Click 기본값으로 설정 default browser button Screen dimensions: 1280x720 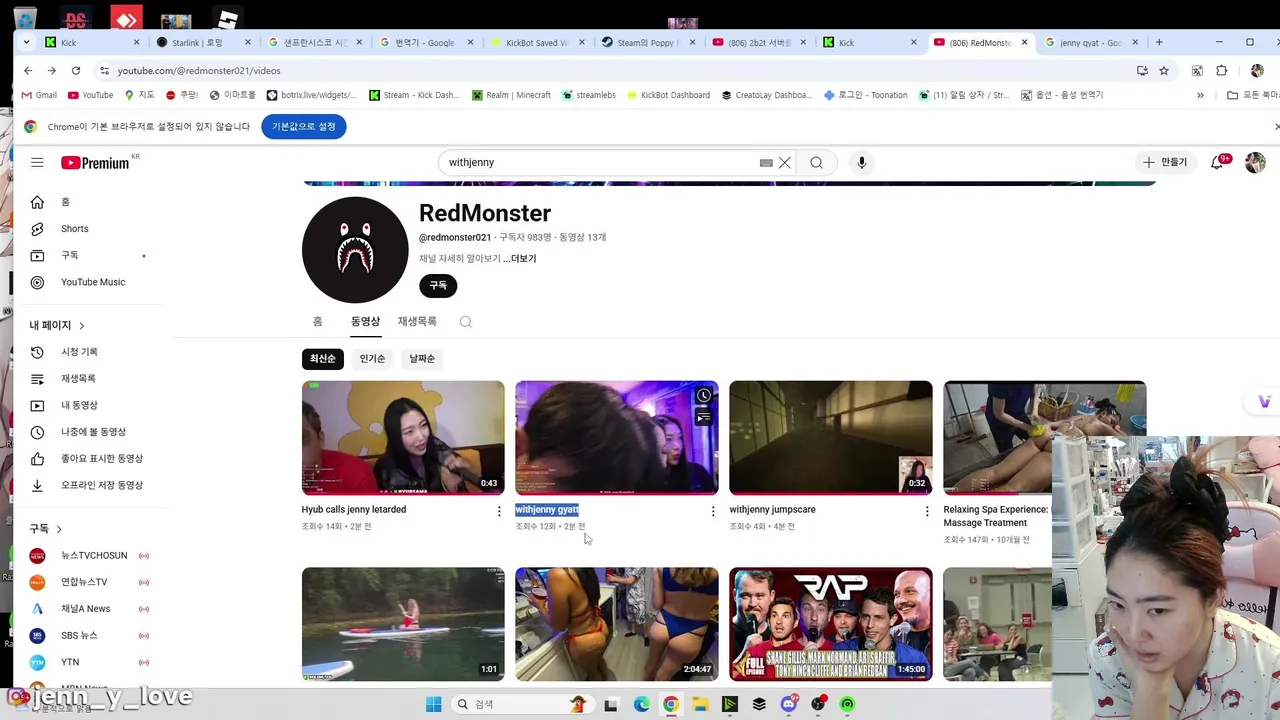point(304,127)
